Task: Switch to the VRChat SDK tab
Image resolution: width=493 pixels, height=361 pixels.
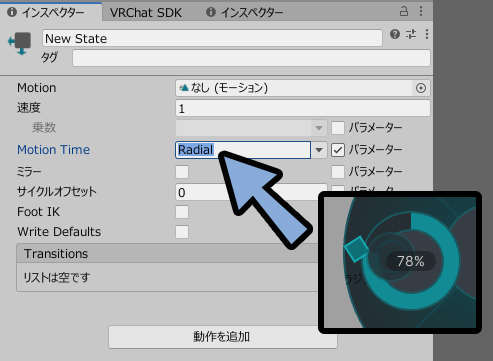Action: click(146, 13)
